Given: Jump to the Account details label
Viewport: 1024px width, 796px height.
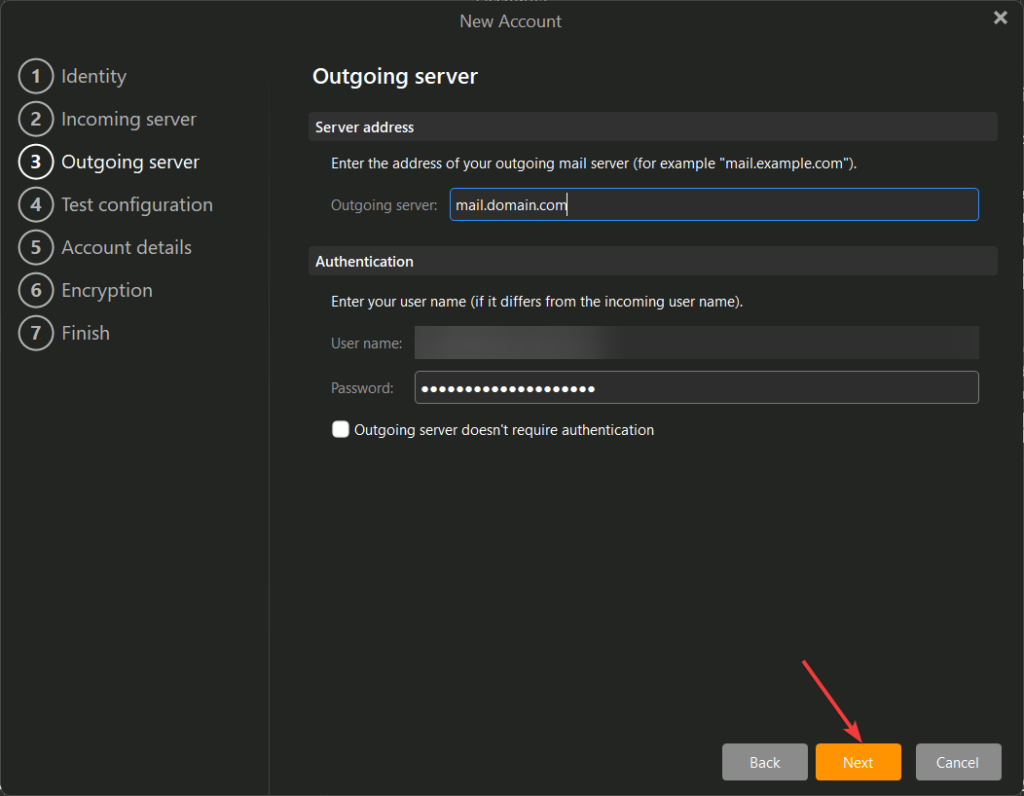Looking at the screenshot, I should click(x=126, y=248).
